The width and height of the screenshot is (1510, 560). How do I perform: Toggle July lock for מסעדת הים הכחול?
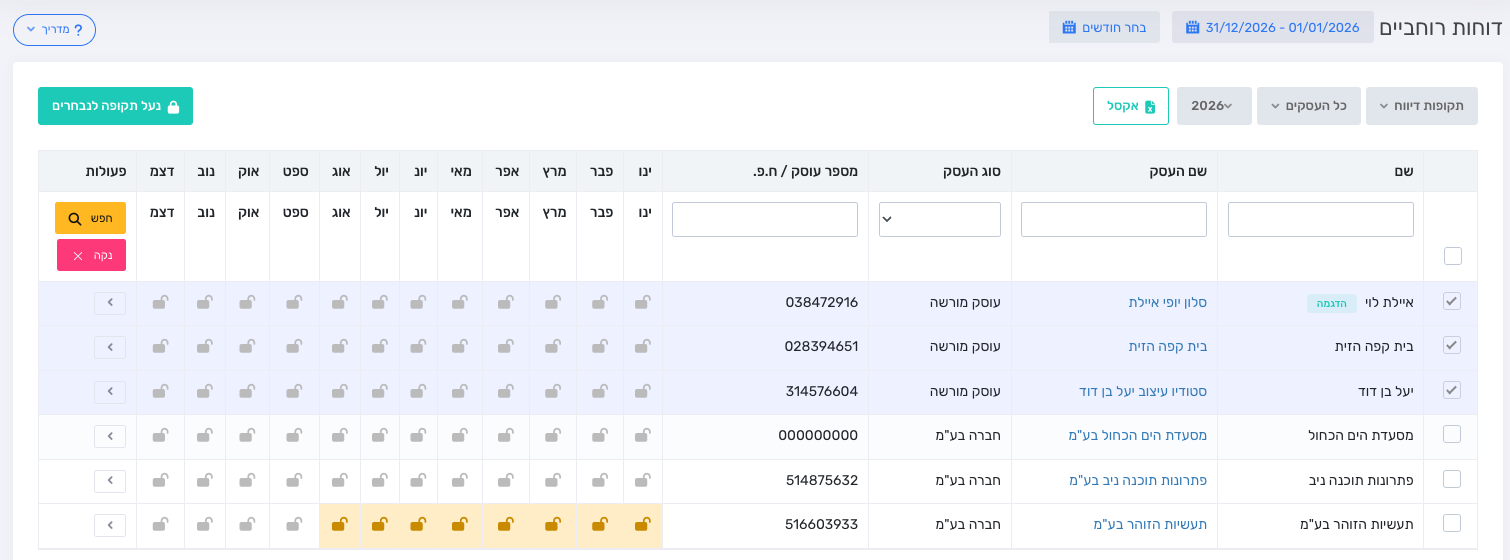click(380, 436)
